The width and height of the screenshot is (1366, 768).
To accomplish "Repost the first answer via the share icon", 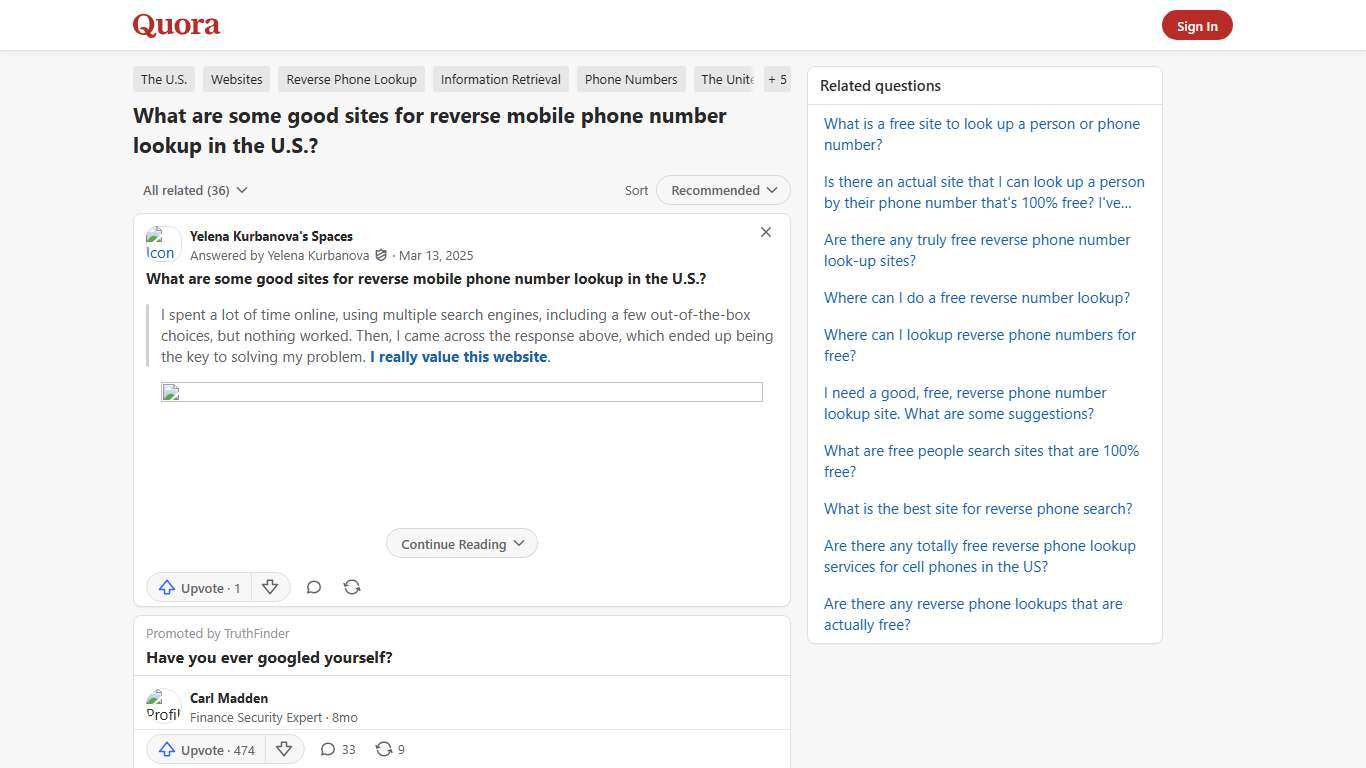I will [x=351, y=587].
